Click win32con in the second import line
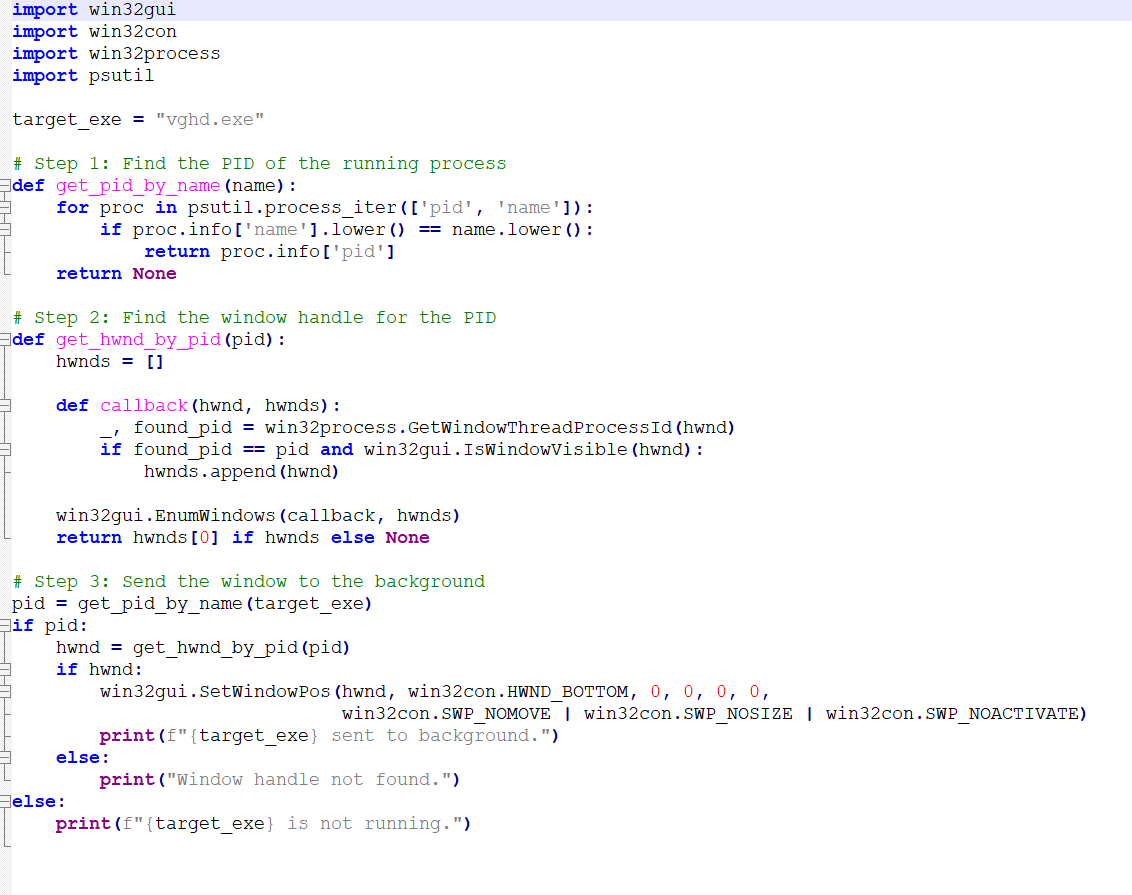This screenshot has width=1132, height=895. (x=132, y=32)
